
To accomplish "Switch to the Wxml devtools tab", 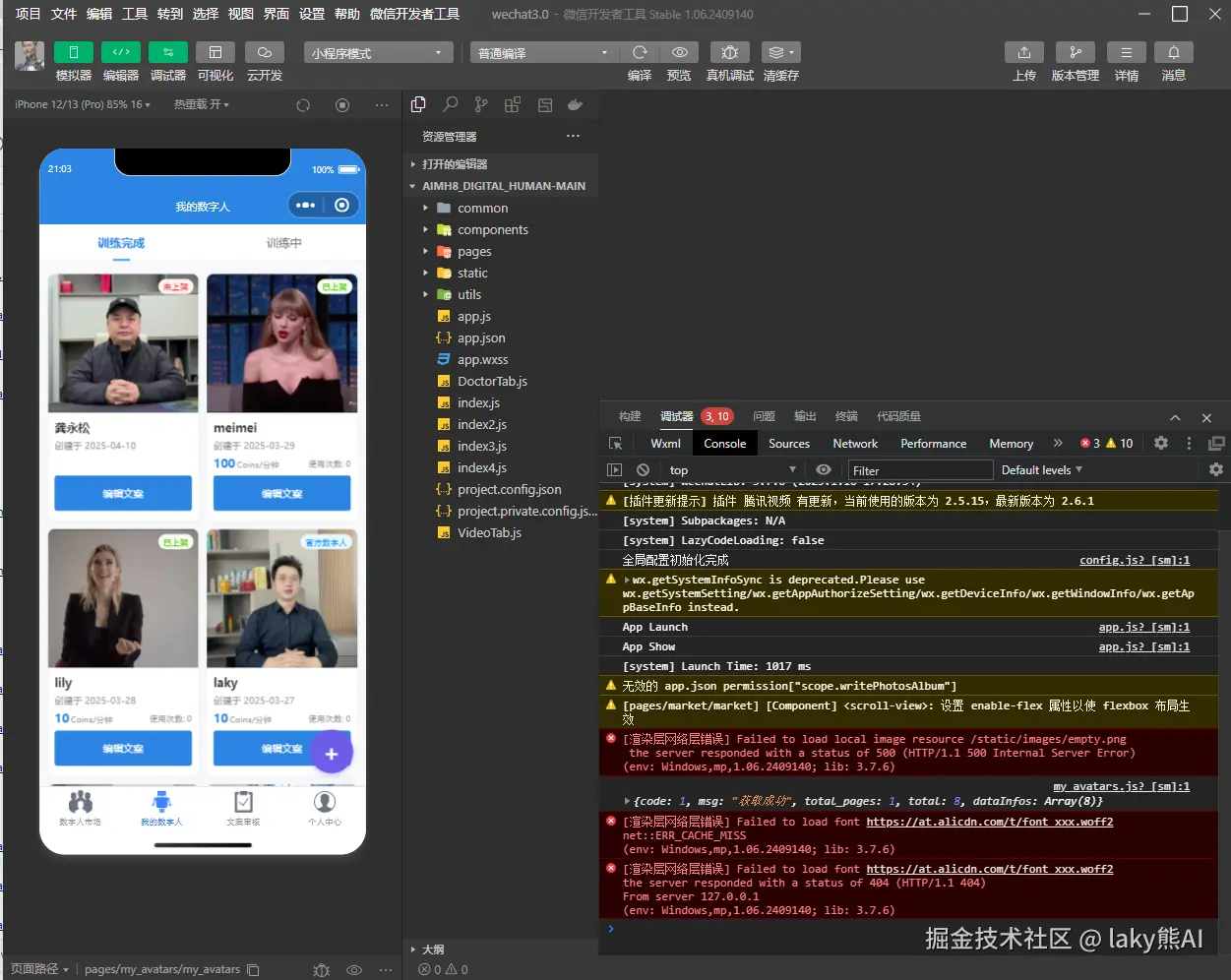I will [x=665, y=444].
